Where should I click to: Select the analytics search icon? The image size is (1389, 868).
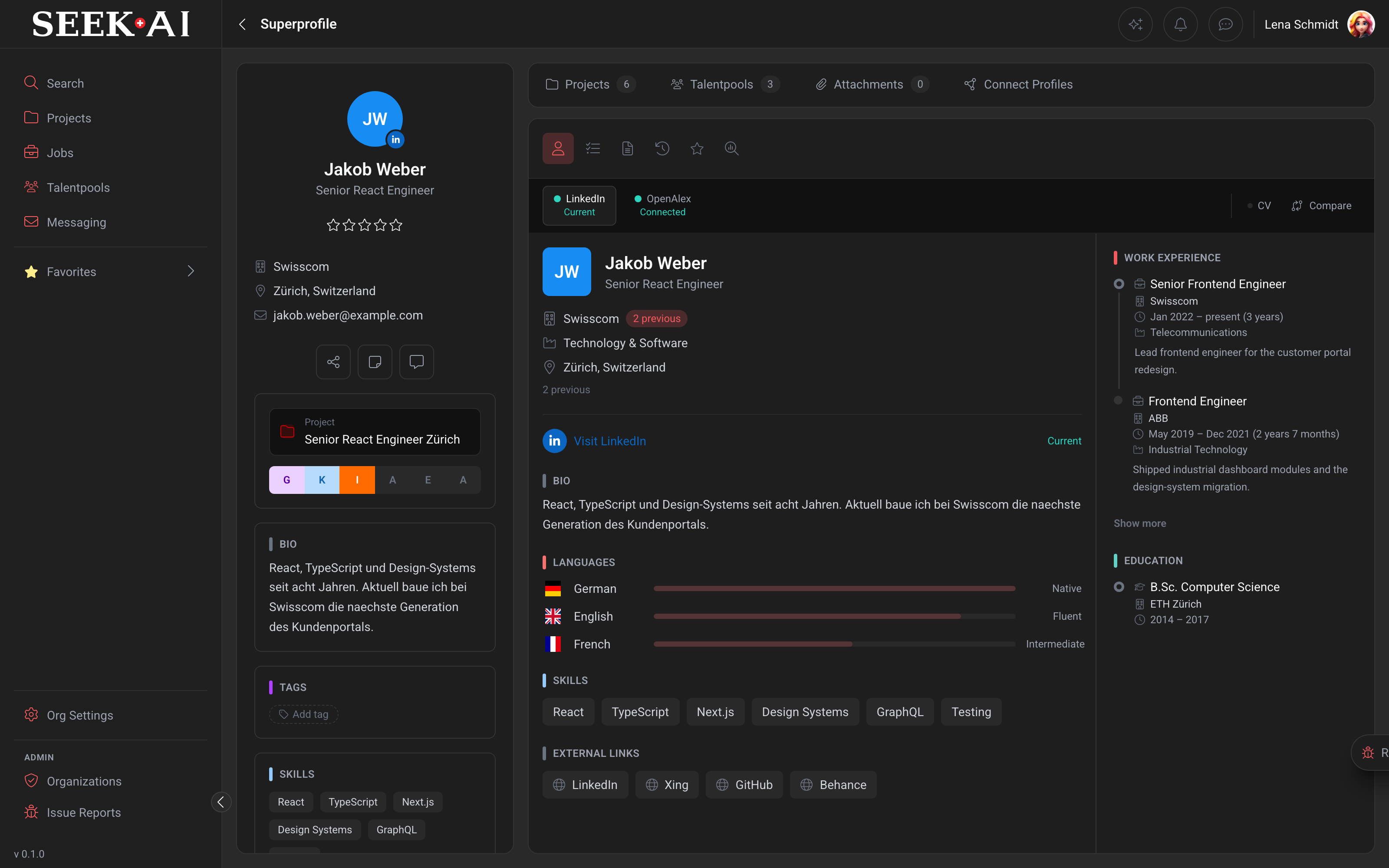[731, 149]
